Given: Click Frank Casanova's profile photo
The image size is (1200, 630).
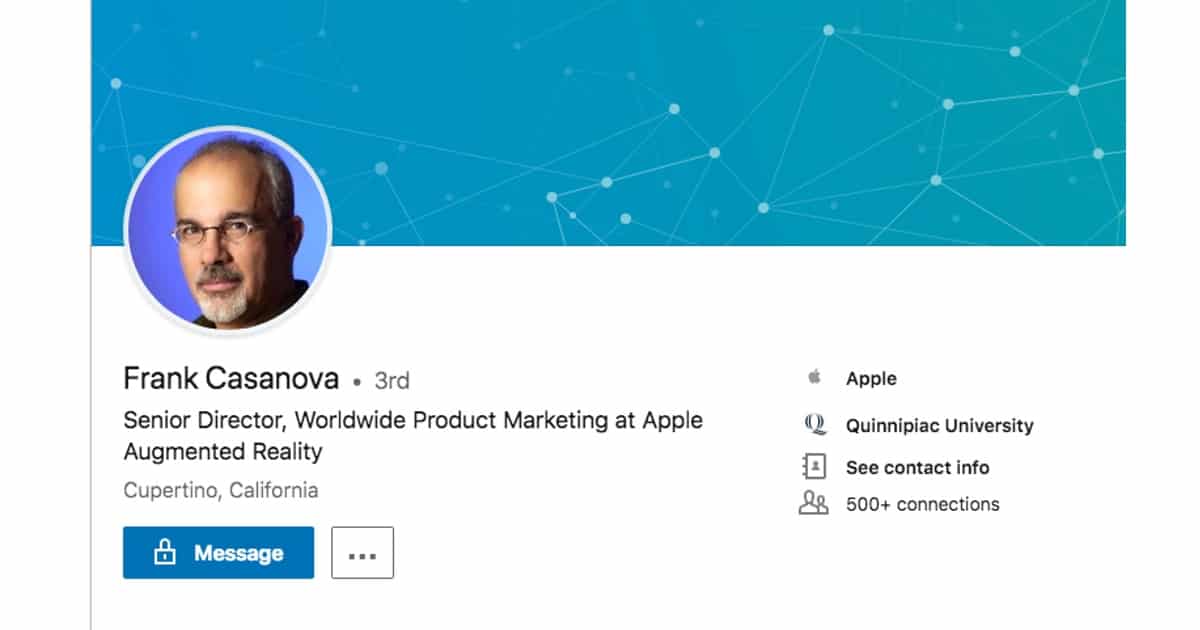Looking at the screenshot, I should tap(227, 229).
